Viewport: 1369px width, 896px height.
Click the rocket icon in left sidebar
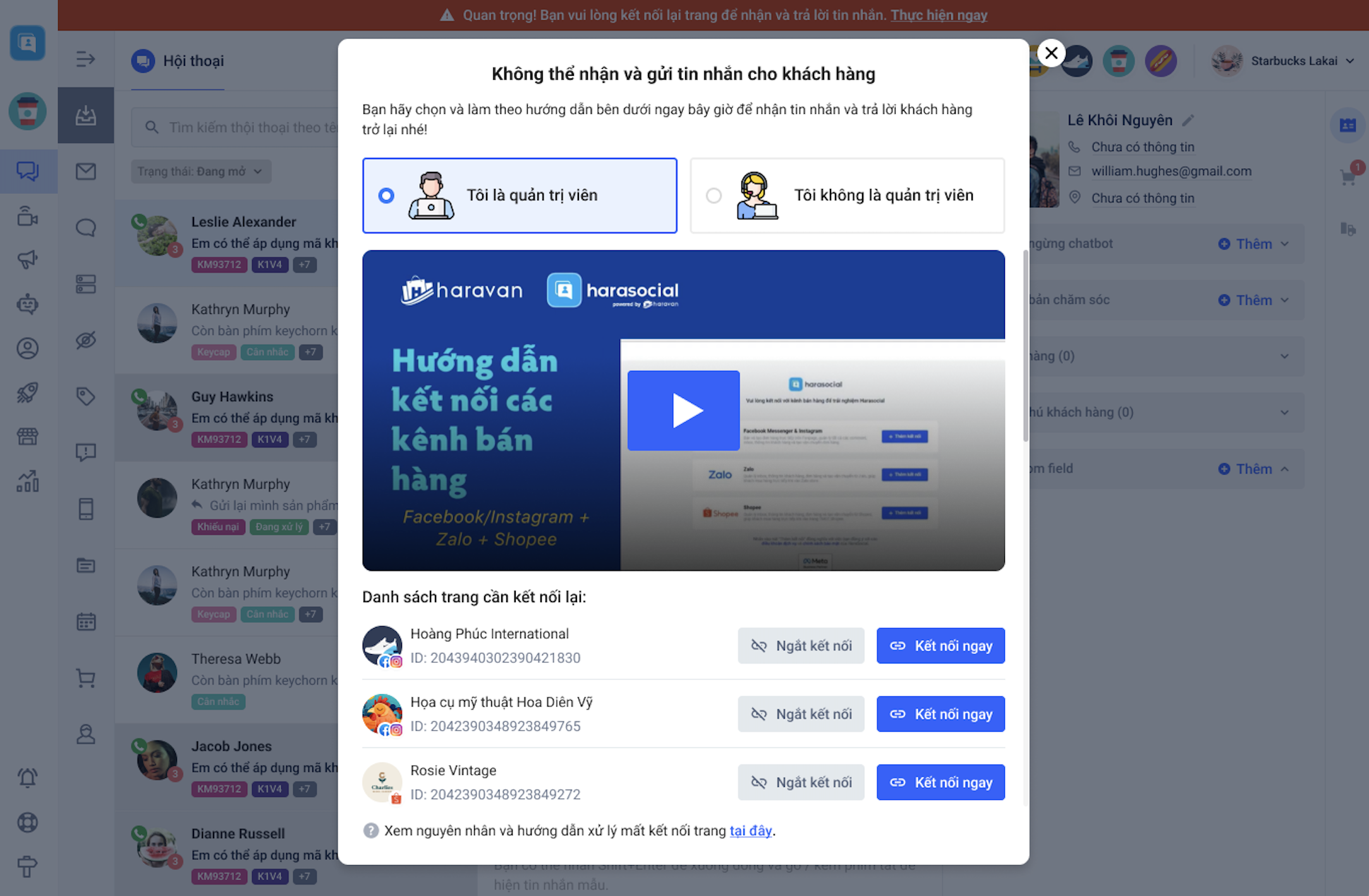[x=27, y=392]
